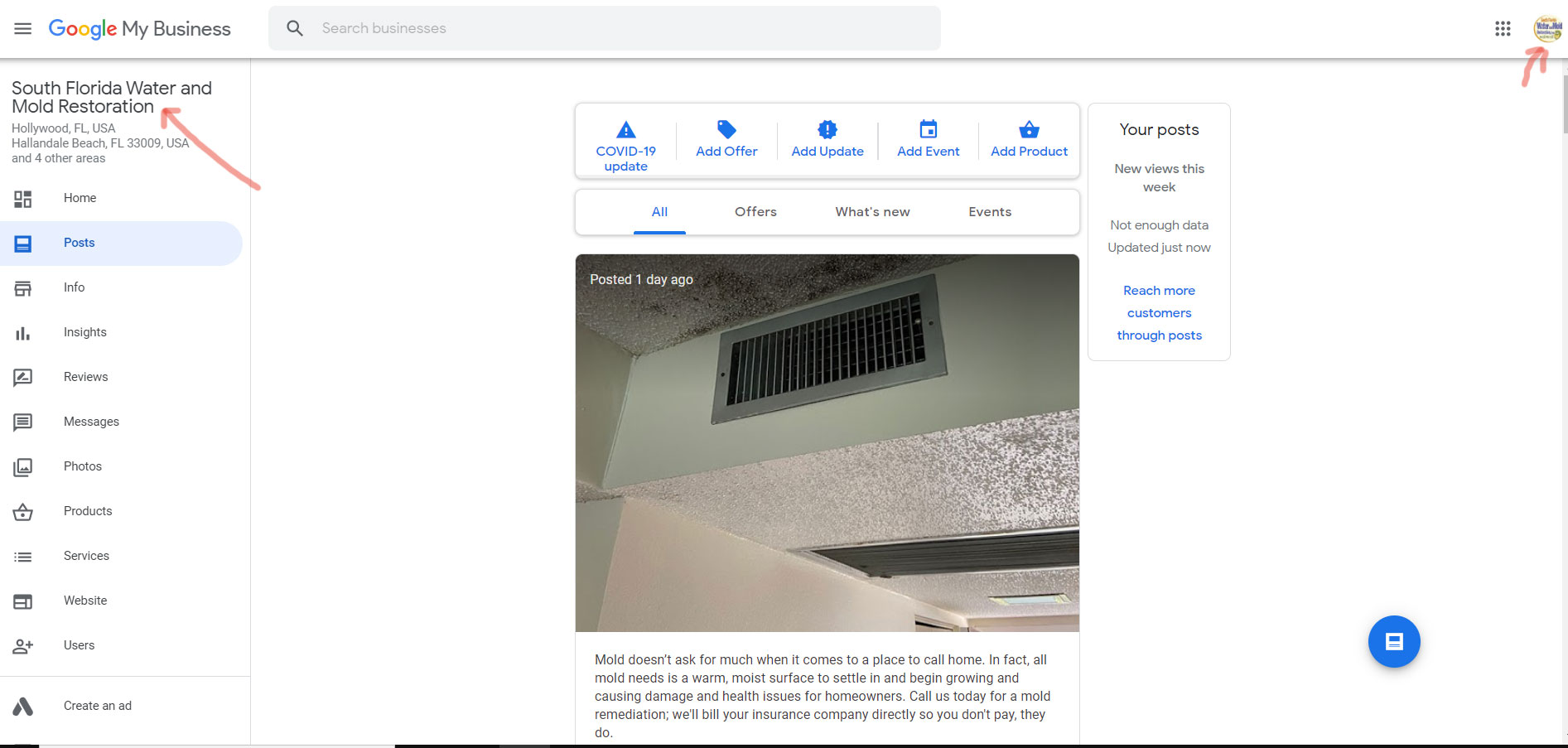Click the account profile avatar
1568x748 pixels.
tap(1546, 29)
